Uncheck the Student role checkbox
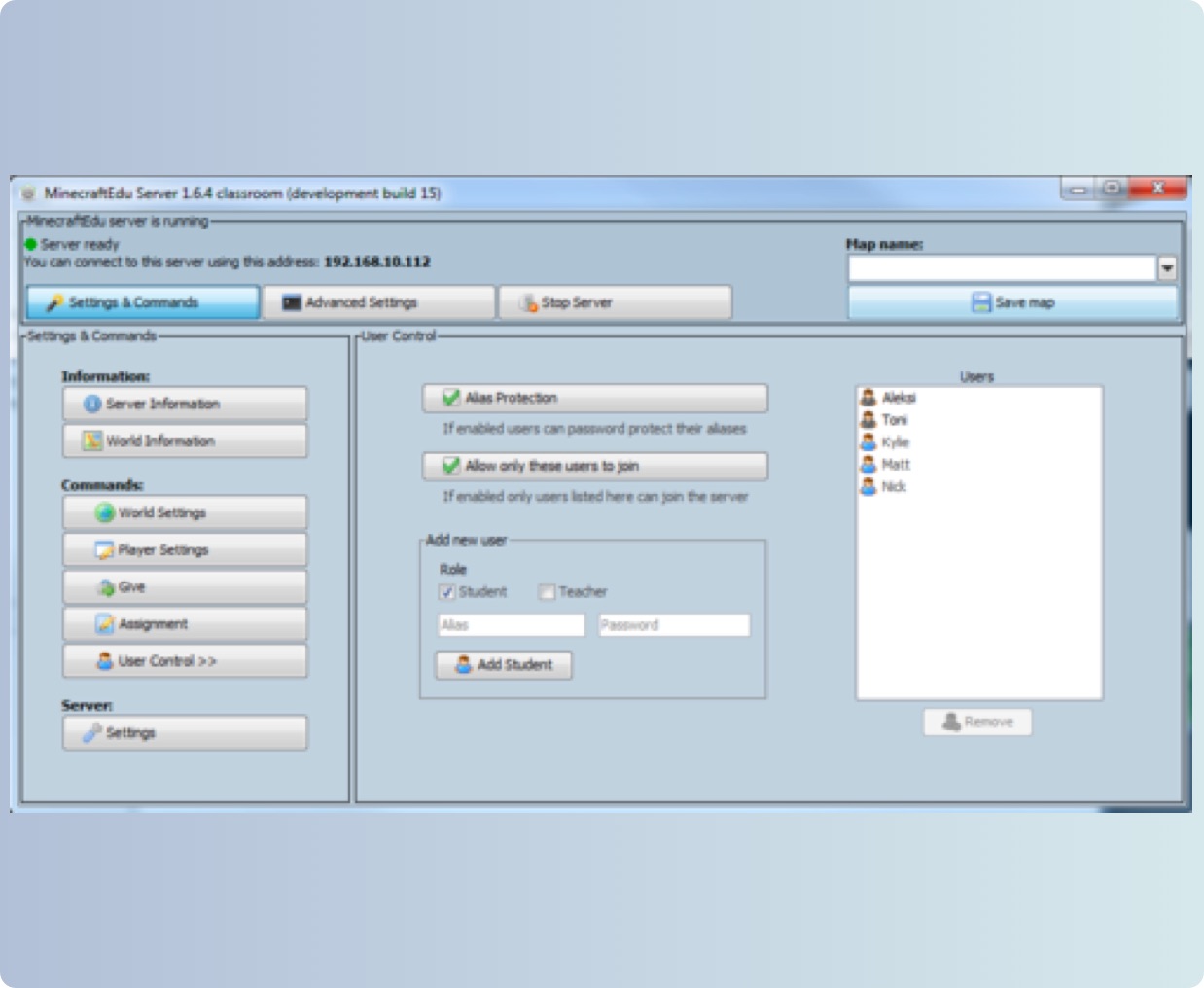 (447, 592)
